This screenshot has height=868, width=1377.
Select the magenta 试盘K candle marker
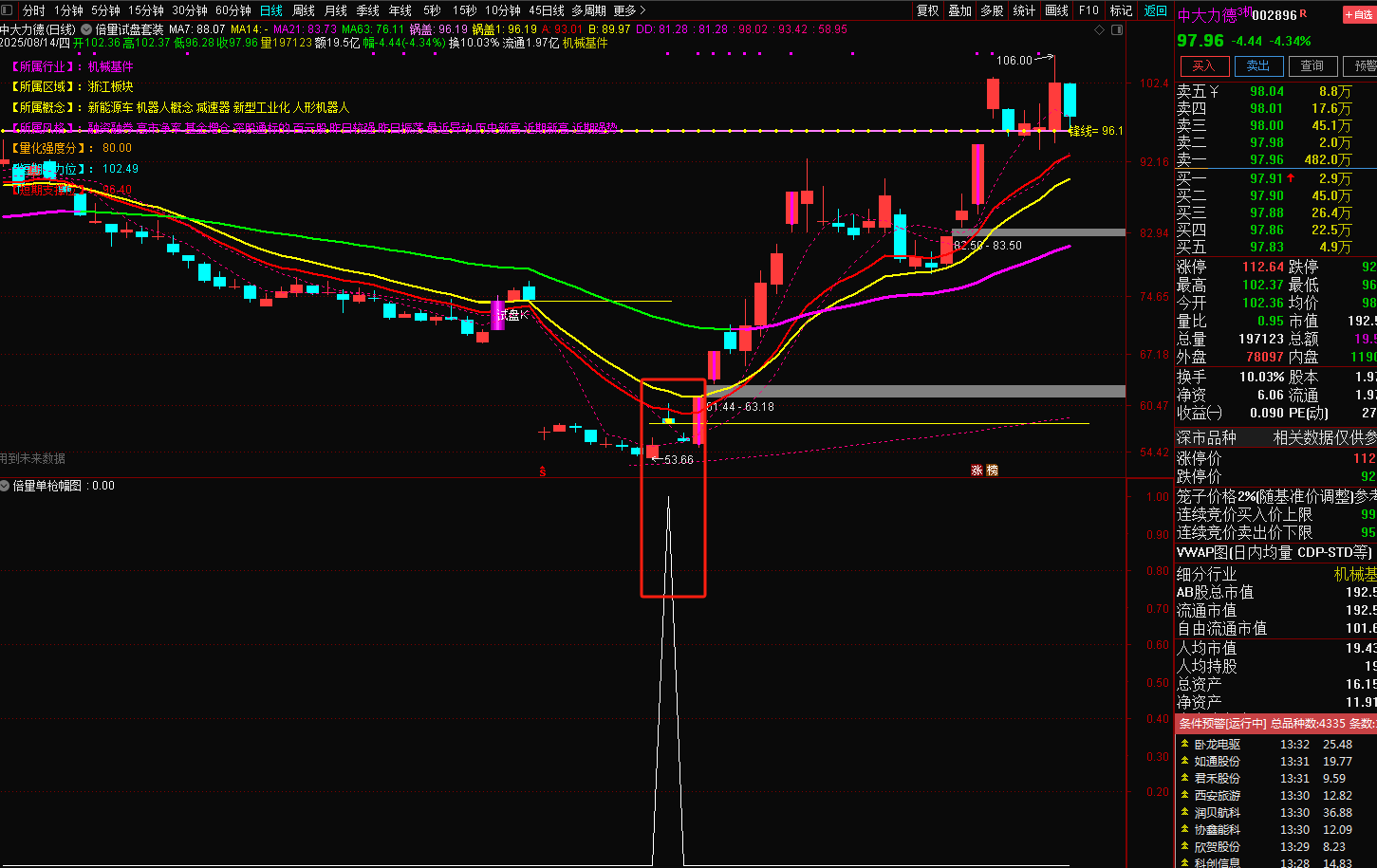pyautogui.click(x=497, y=314)
